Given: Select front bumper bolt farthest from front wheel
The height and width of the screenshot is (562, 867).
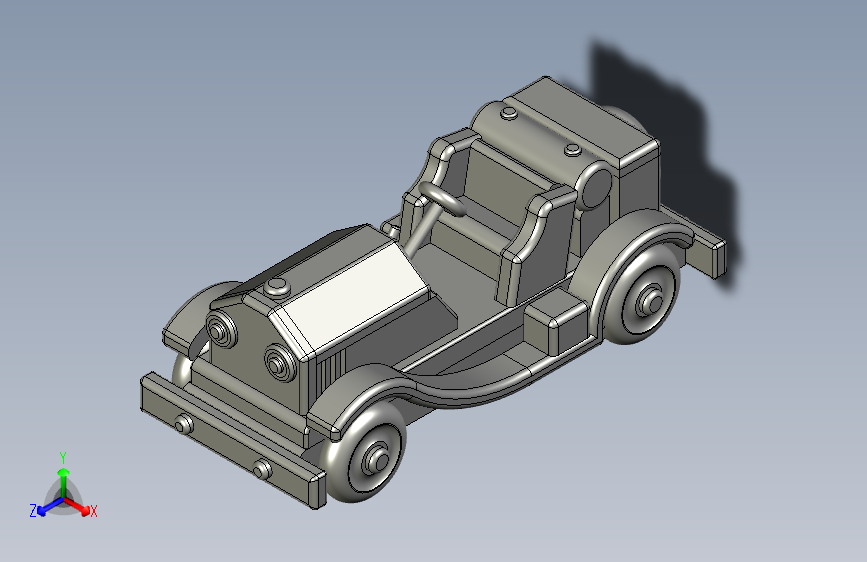Looking at the screenshot, I should [184, 424].
